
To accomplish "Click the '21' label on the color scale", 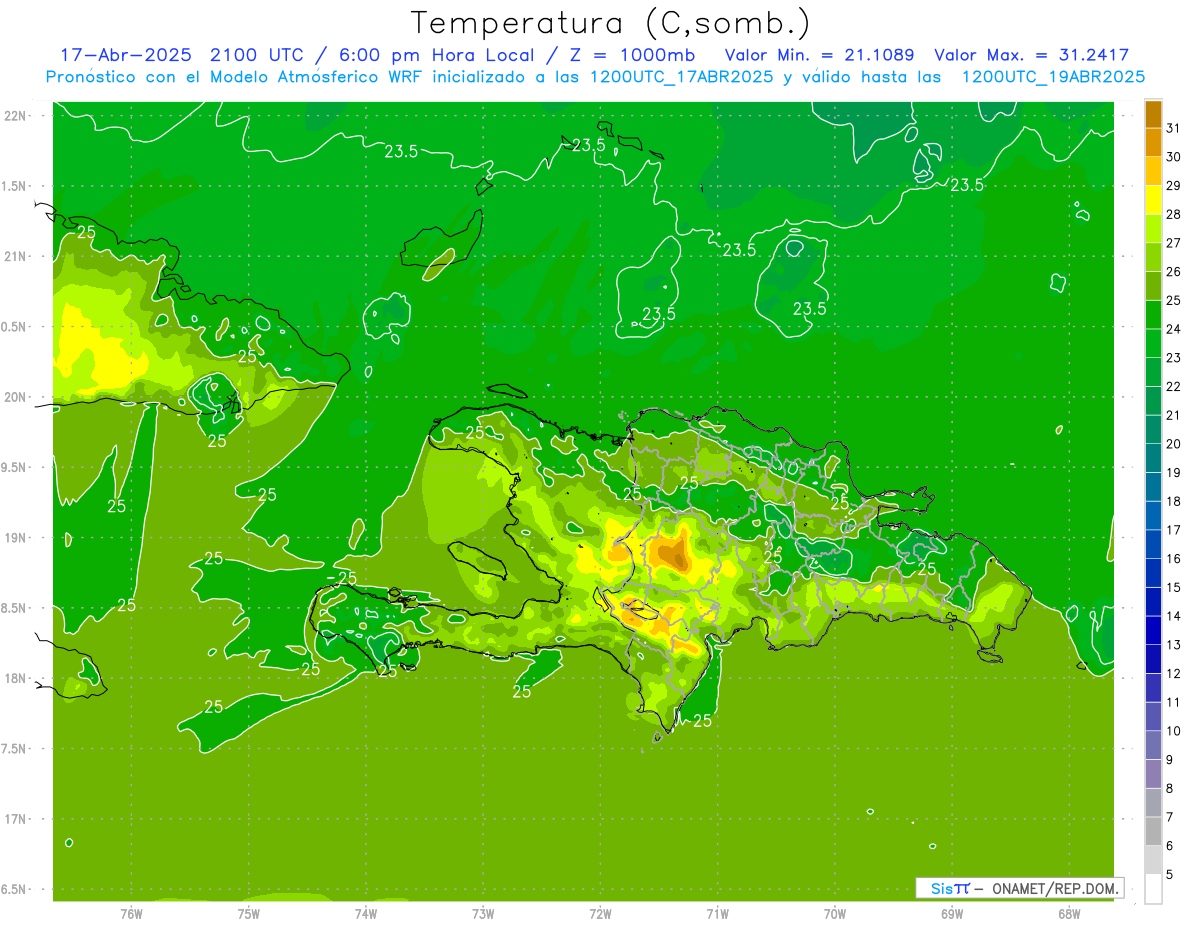I will click(1173, 415).
